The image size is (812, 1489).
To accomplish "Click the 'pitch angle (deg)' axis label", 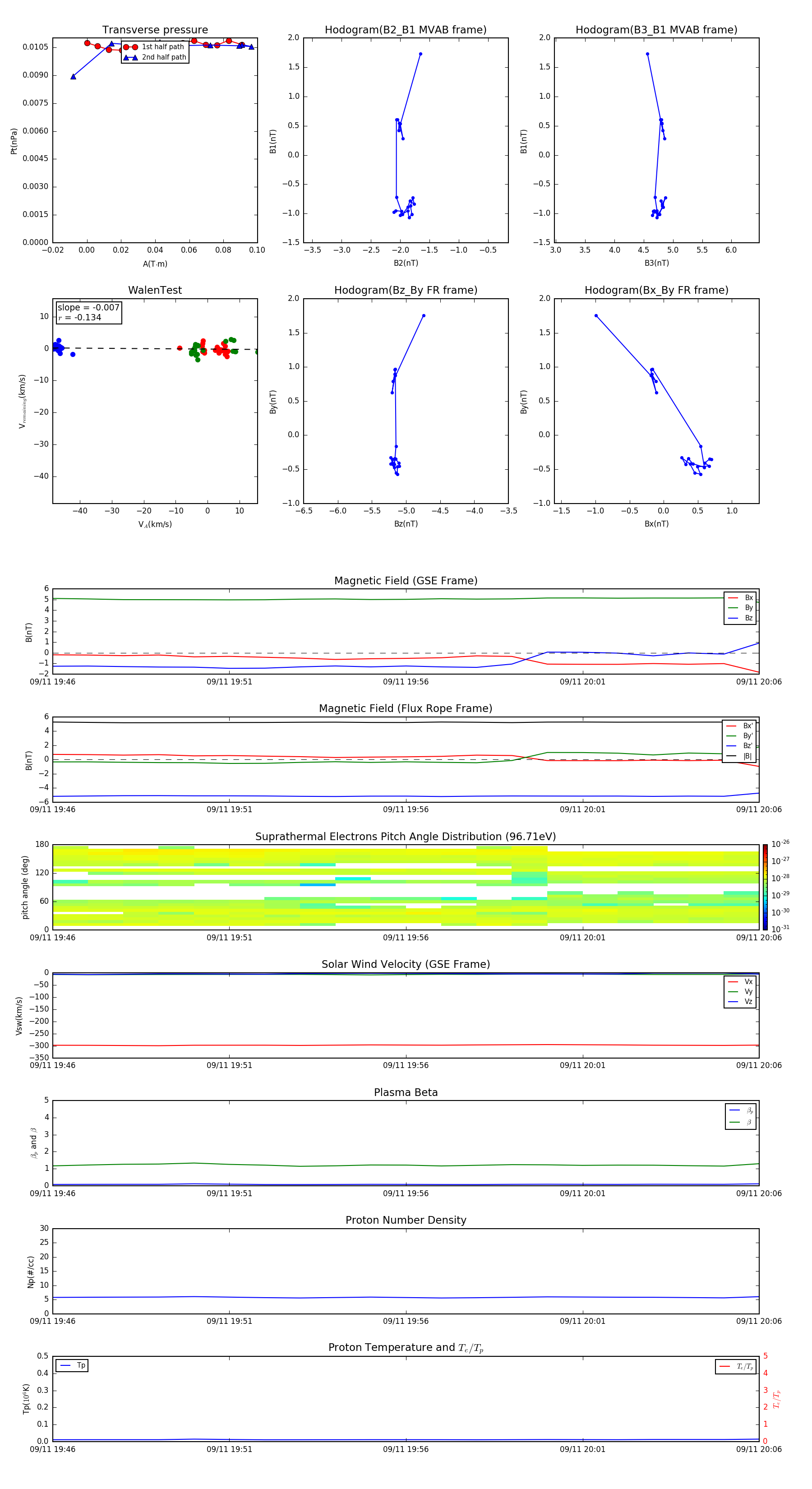I will pyautogui.click(x=25, y=887).
